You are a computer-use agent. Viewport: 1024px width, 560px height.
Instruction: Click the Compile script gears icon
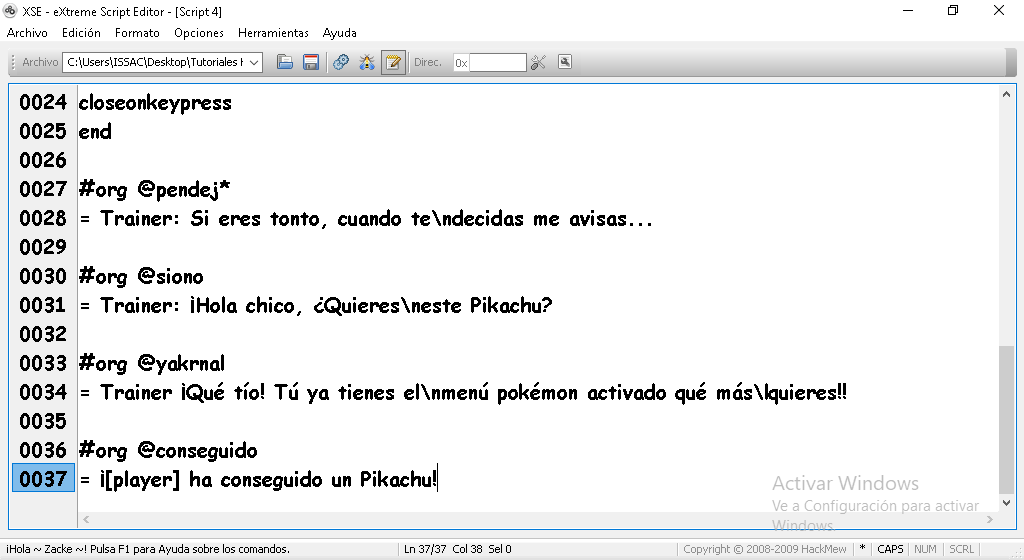pos(341,62)
